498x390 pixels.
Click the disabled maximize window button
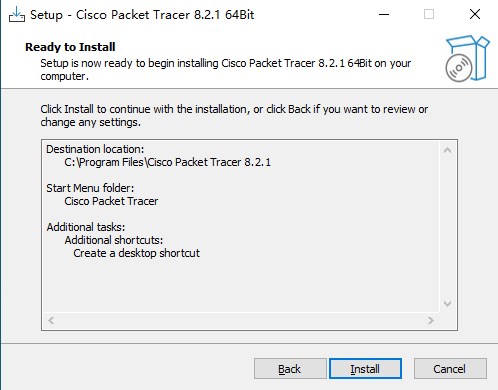[429, 14]
